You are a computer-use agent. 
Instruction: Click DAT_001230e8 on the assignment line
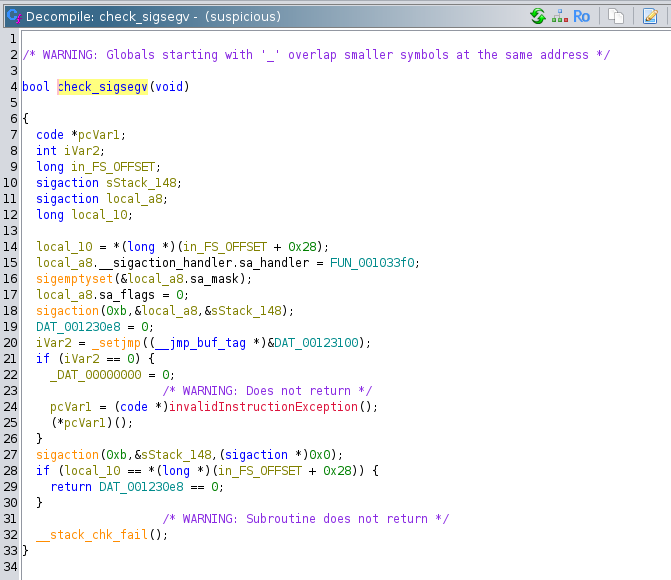[x=78, y=327]
